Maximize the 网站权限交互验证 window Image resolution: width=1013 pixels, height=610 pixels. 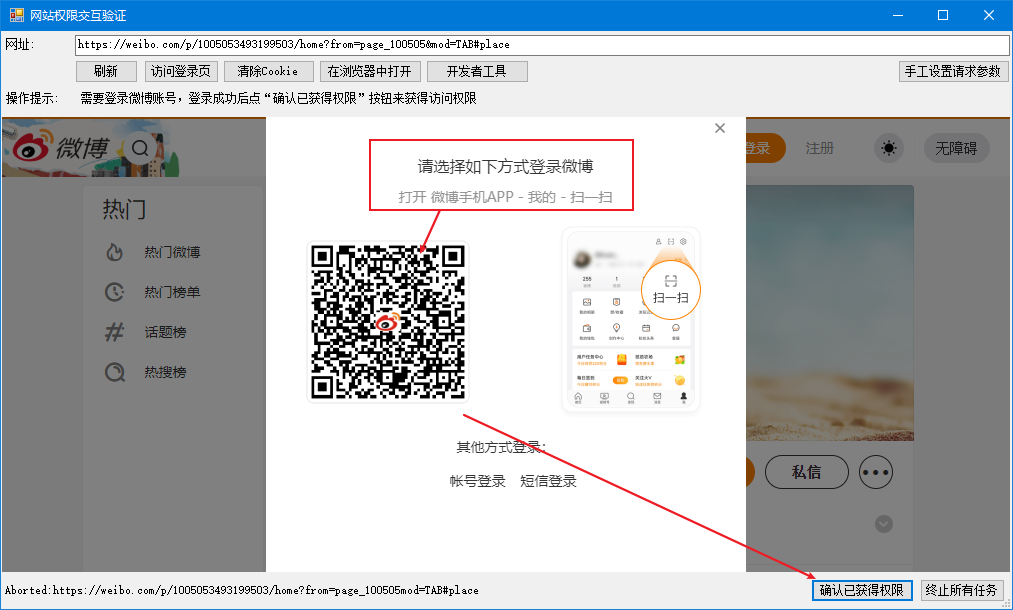[943, 15]
